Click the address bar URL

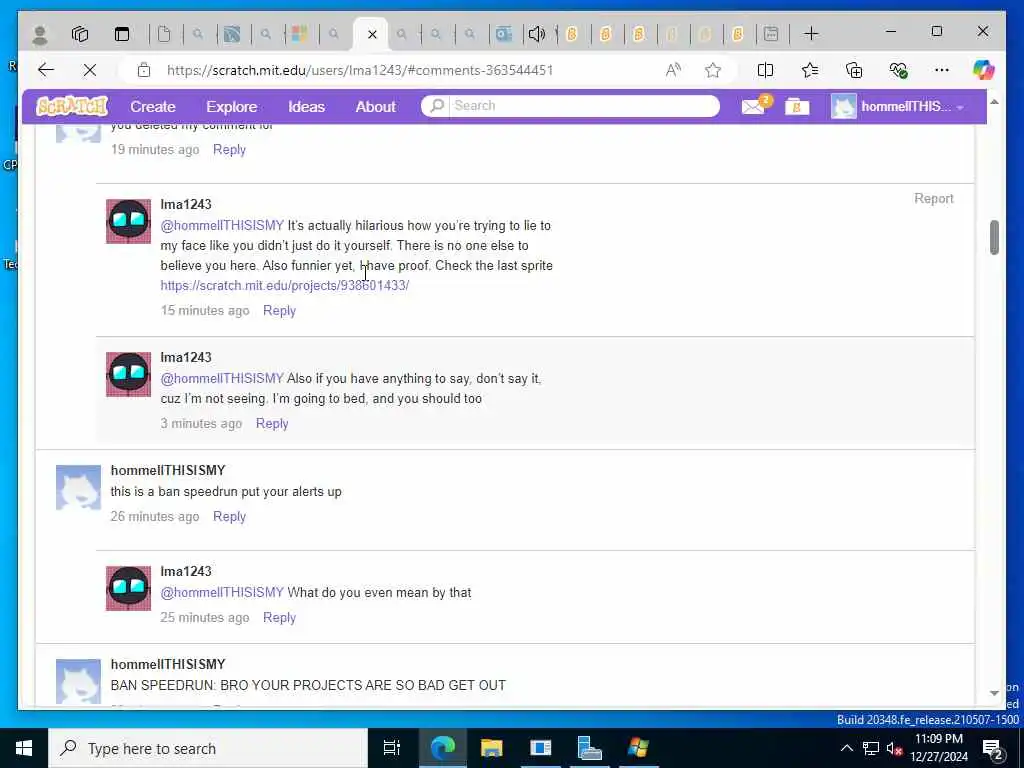pos(360,70)
